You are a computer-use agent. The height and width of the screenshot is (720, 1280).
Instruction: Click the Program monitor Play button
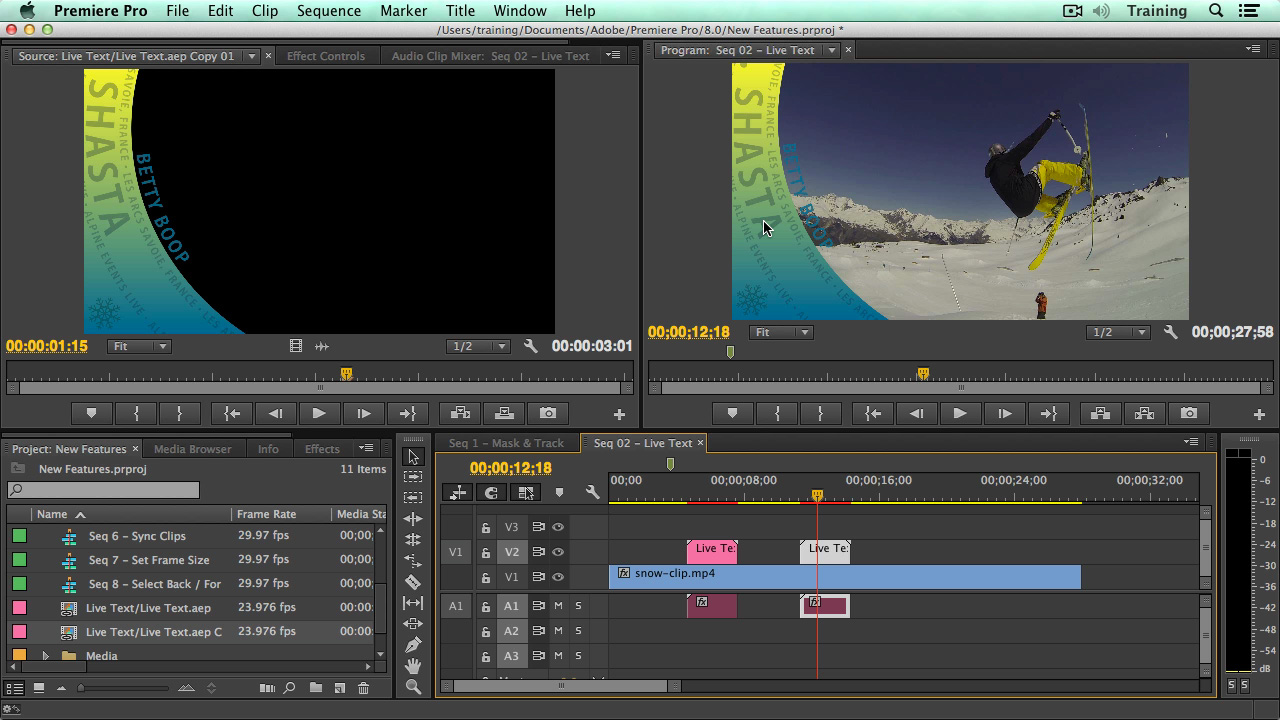[x=959, y=413]
